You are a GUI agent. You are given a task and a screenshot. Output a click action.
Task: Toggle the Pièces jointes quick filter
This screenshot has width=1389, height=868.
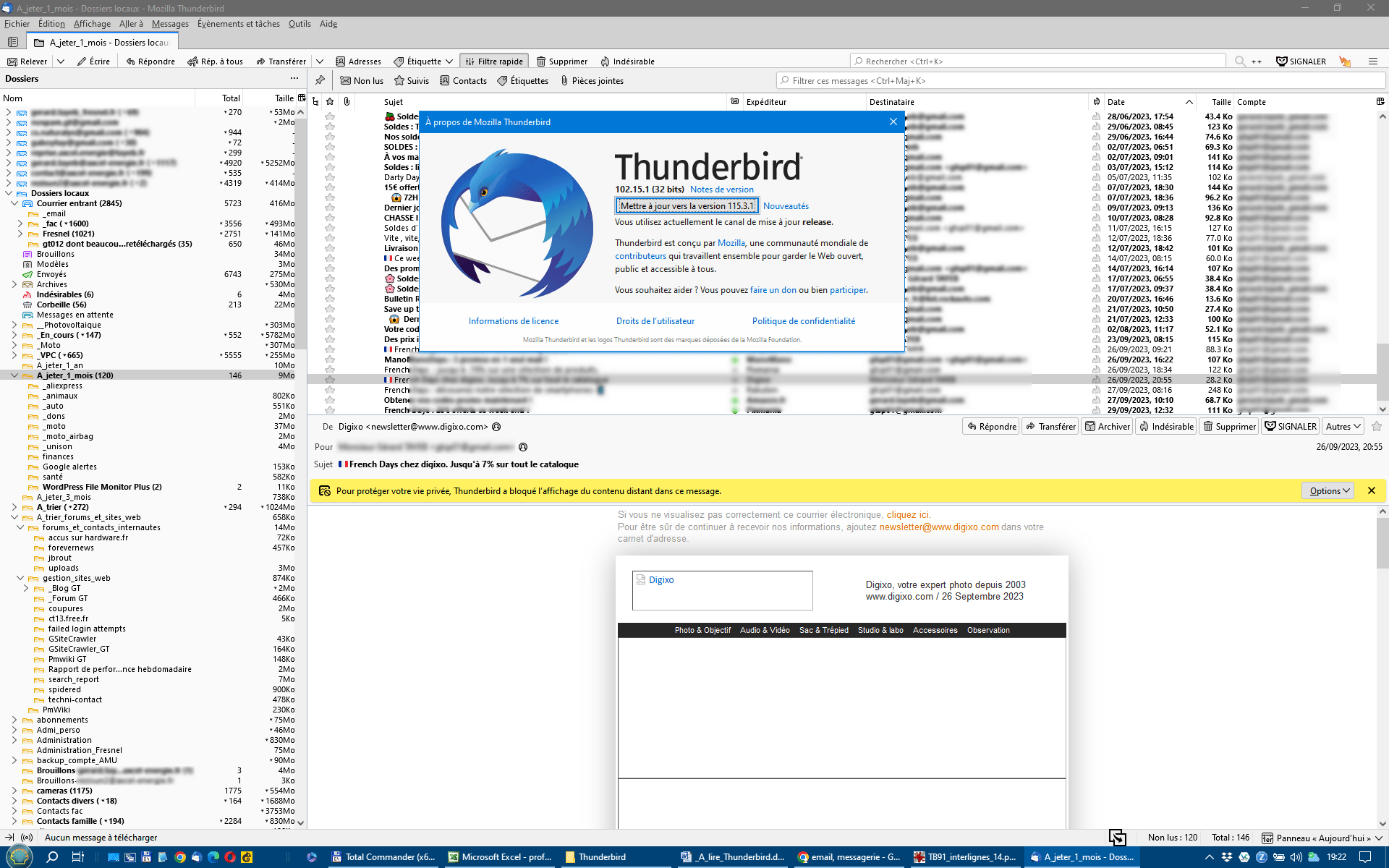[x=592, y=81]
